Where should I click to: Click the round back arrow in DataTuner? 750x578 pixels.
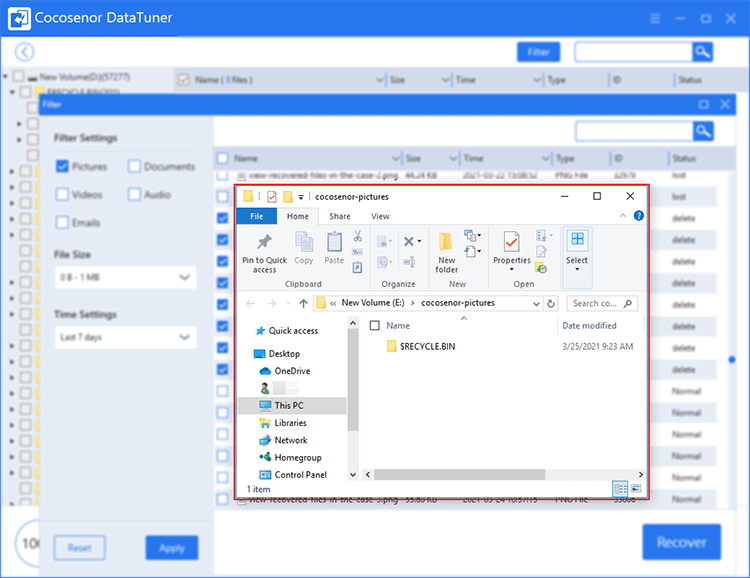pos(24,52)
